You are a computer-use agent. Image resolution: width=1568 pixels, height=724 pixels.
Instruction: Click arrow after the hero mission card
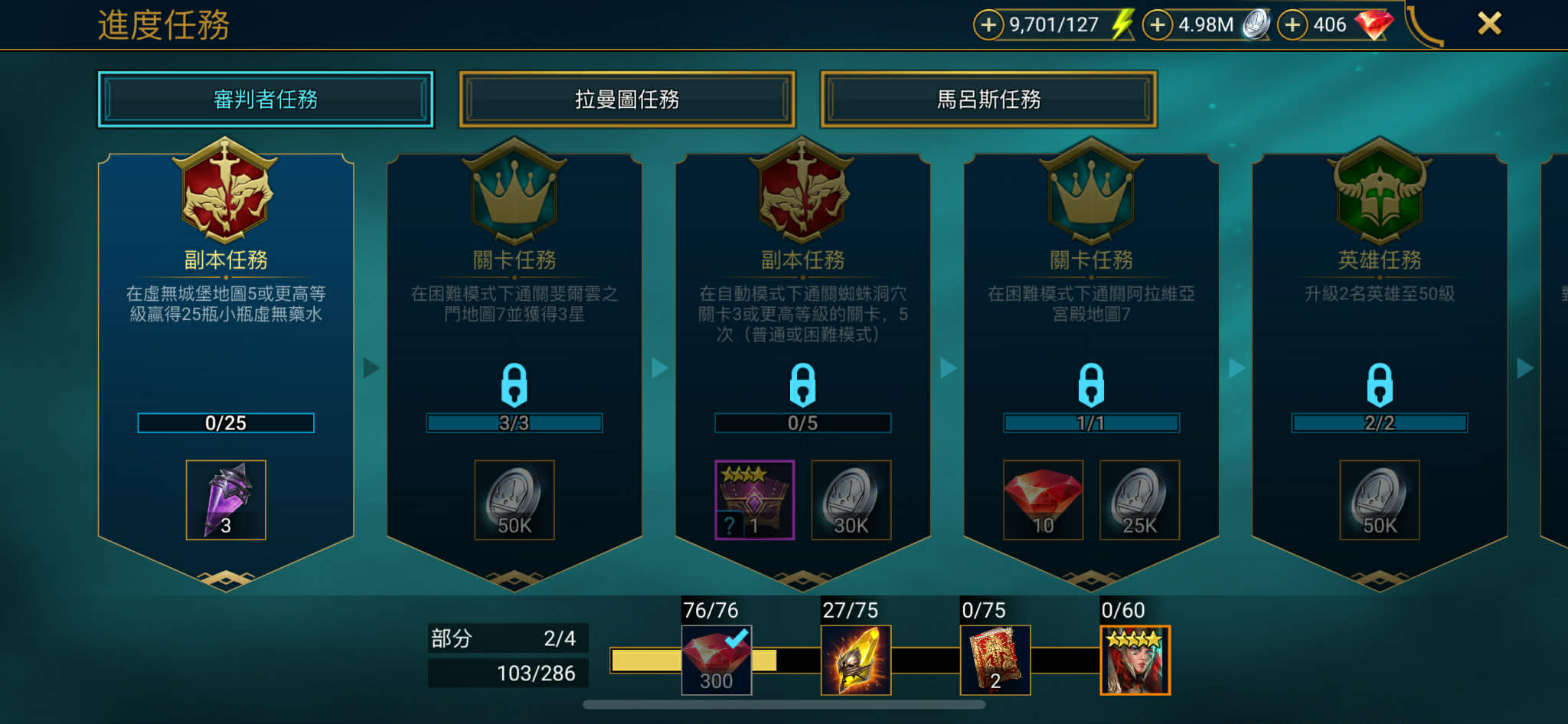(x=1525, y=368)
